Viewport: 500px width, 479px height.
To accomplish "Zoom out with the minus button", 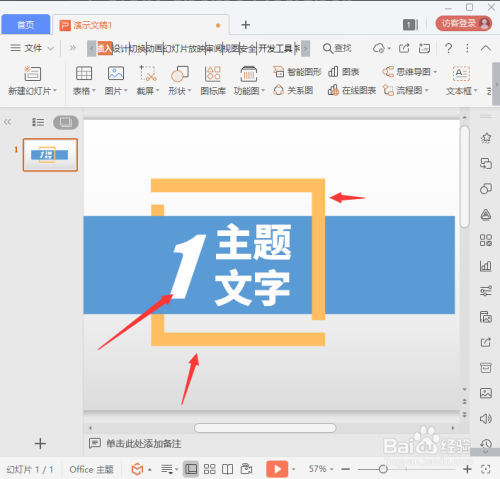I will coord(346,469).
